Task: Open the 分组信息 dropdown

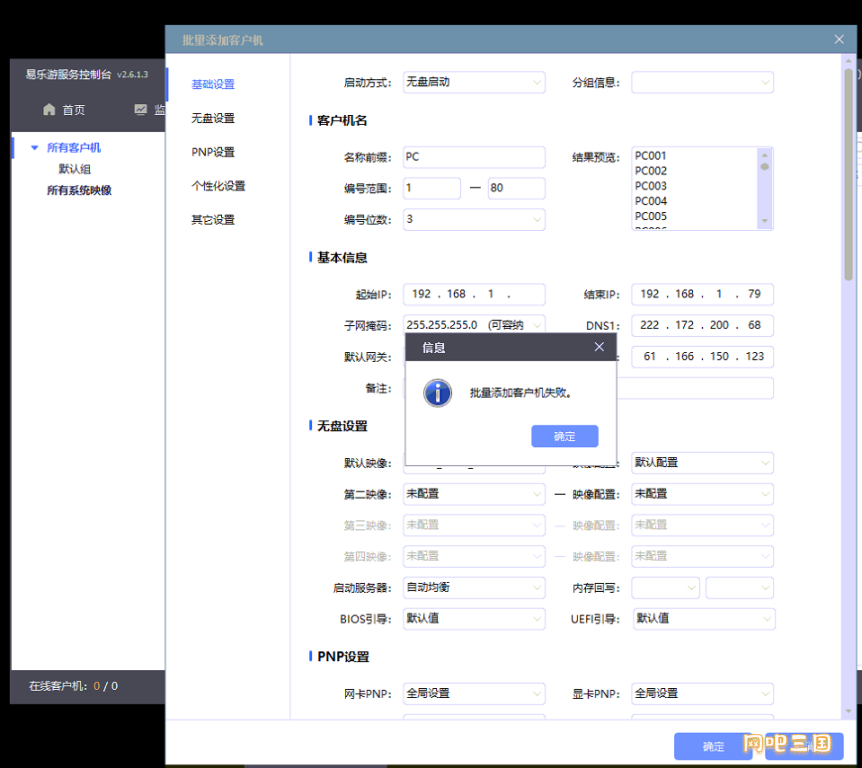Action: click(702, 82)
